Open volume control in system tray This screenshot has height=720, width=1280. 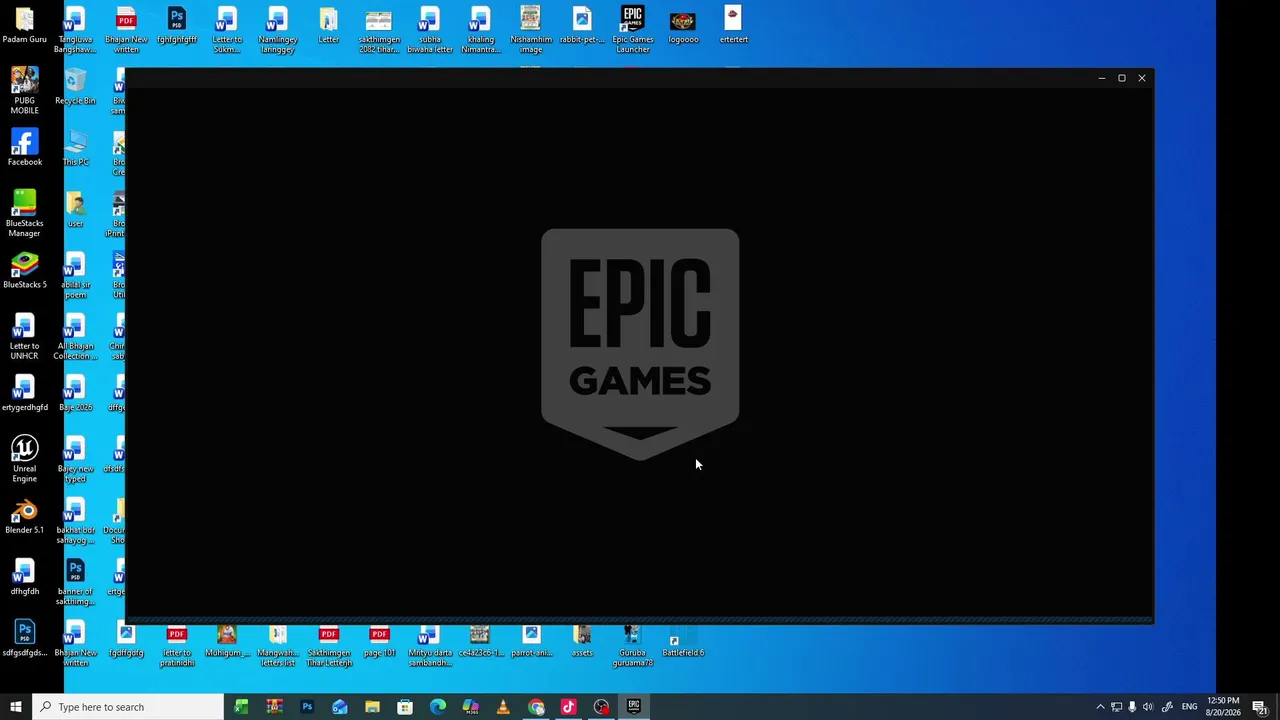point(1148,707)
